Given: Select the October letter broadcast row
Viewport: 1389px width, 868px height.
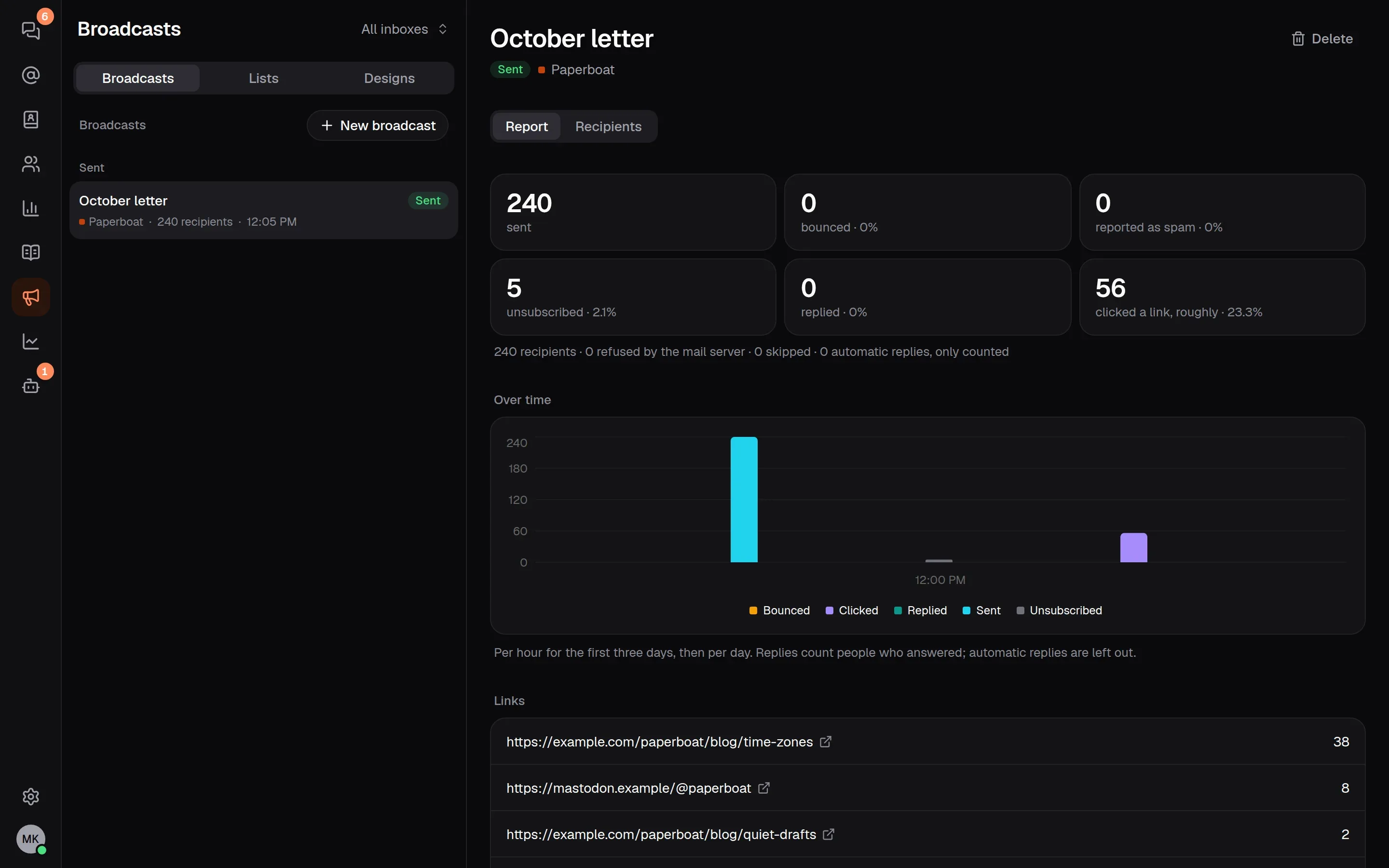Looking at the screenshot, I should pos(263,210).
